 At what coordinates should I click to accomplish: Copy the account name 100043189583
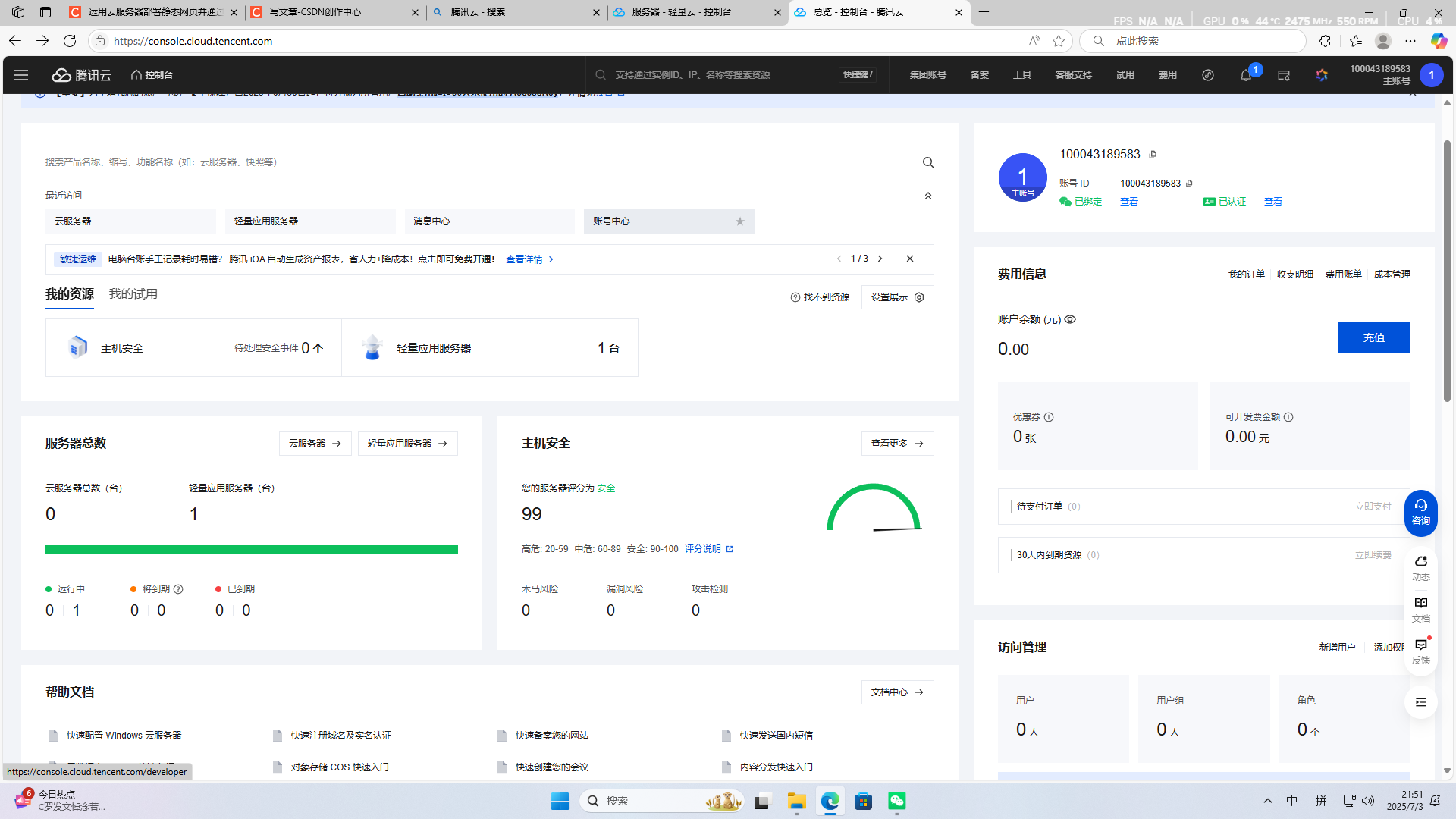pyautogui.click(x=1153, y=155)
